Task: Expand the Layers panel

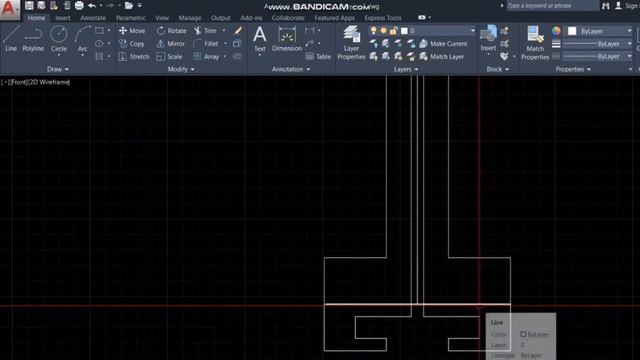Action: click(x=406, y=69)
